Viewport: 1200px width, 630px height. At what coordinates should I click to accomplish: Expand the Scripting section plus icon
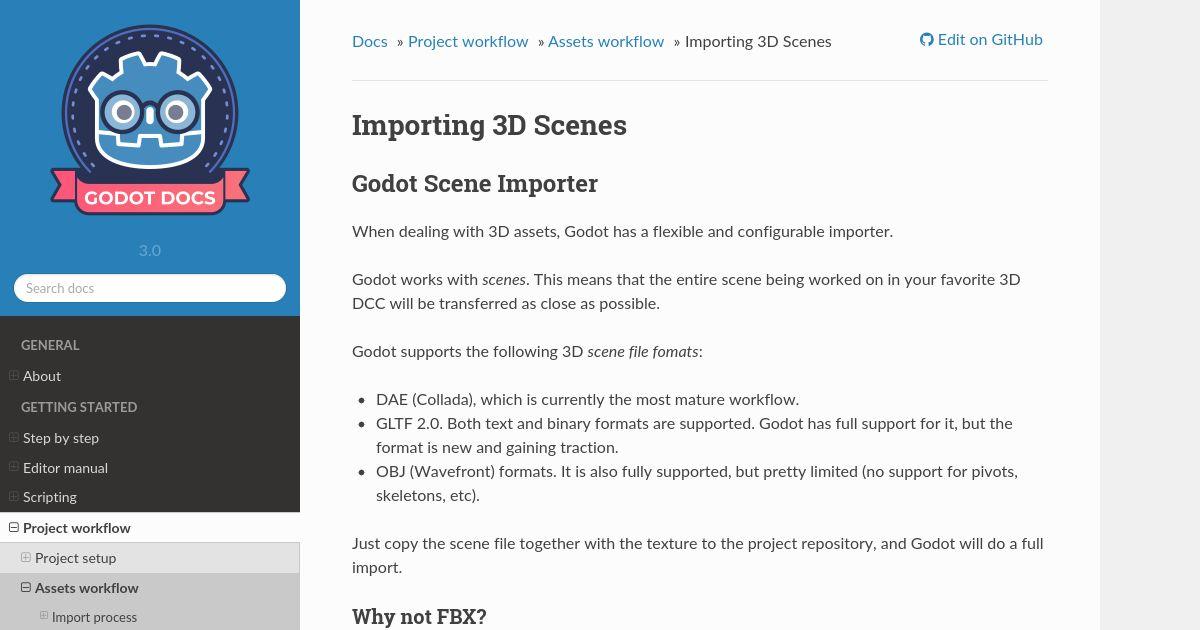click(x=14, y=497)
